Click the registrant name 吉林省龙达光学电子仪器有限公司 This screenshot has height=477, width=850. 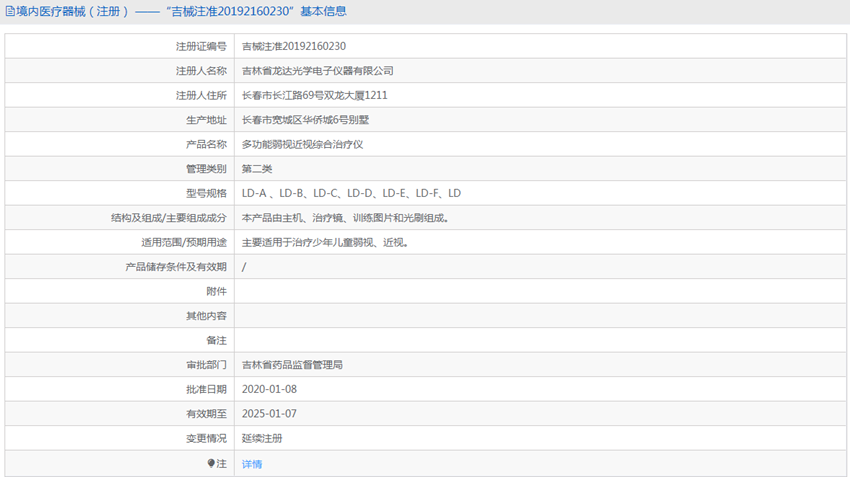point(318,71)
